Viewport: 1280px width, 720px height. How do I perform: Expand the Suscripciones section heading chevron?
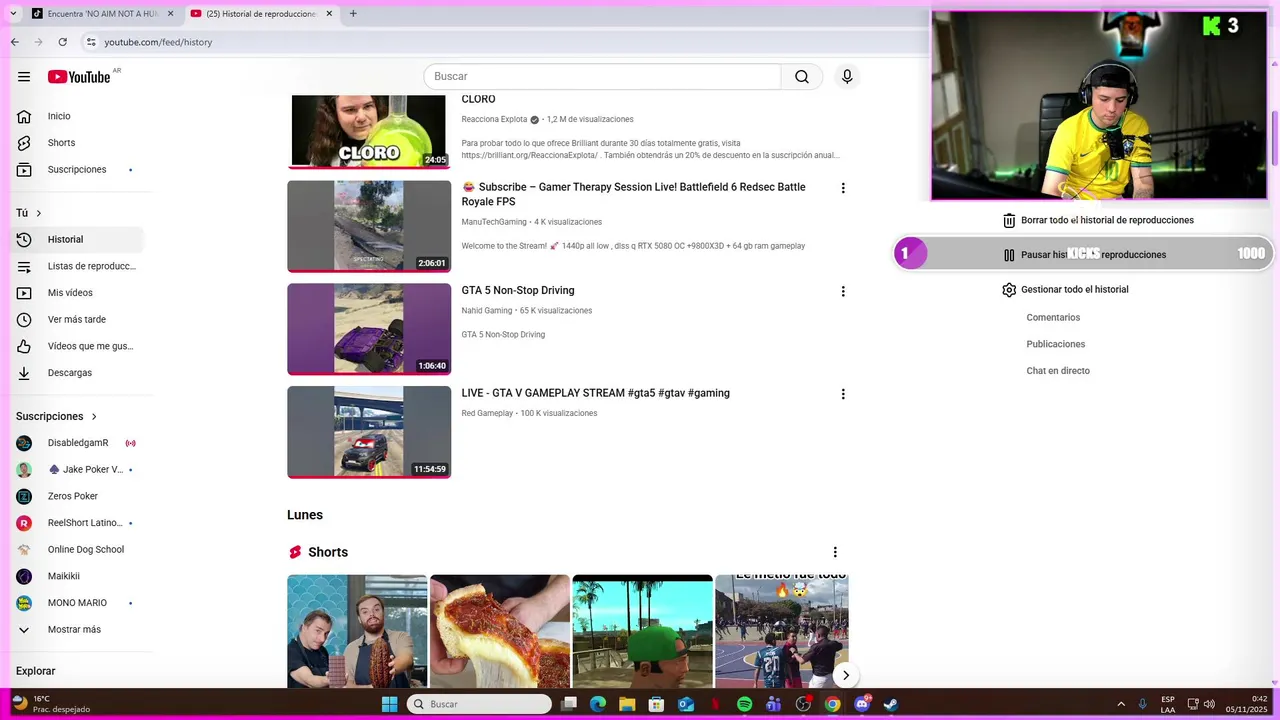[x=95, y=416]
